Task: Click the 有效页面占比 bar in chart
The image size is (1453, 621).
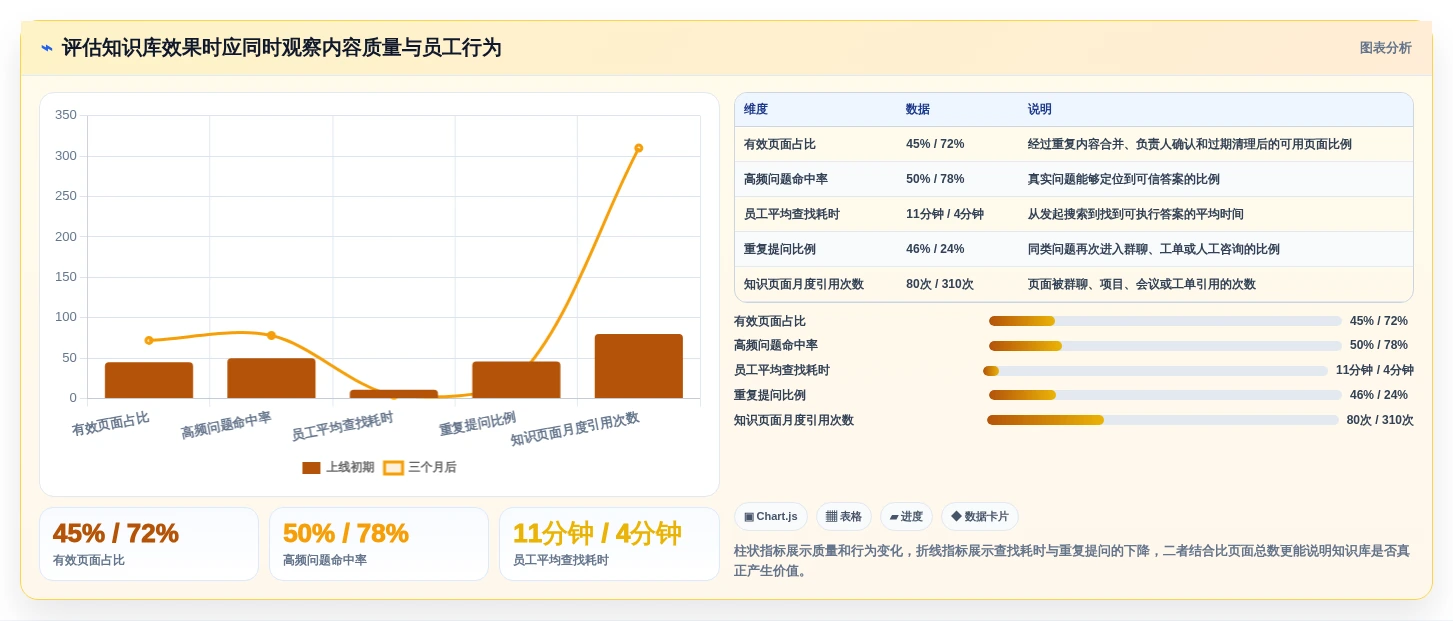Action: (x=149, y=380)
